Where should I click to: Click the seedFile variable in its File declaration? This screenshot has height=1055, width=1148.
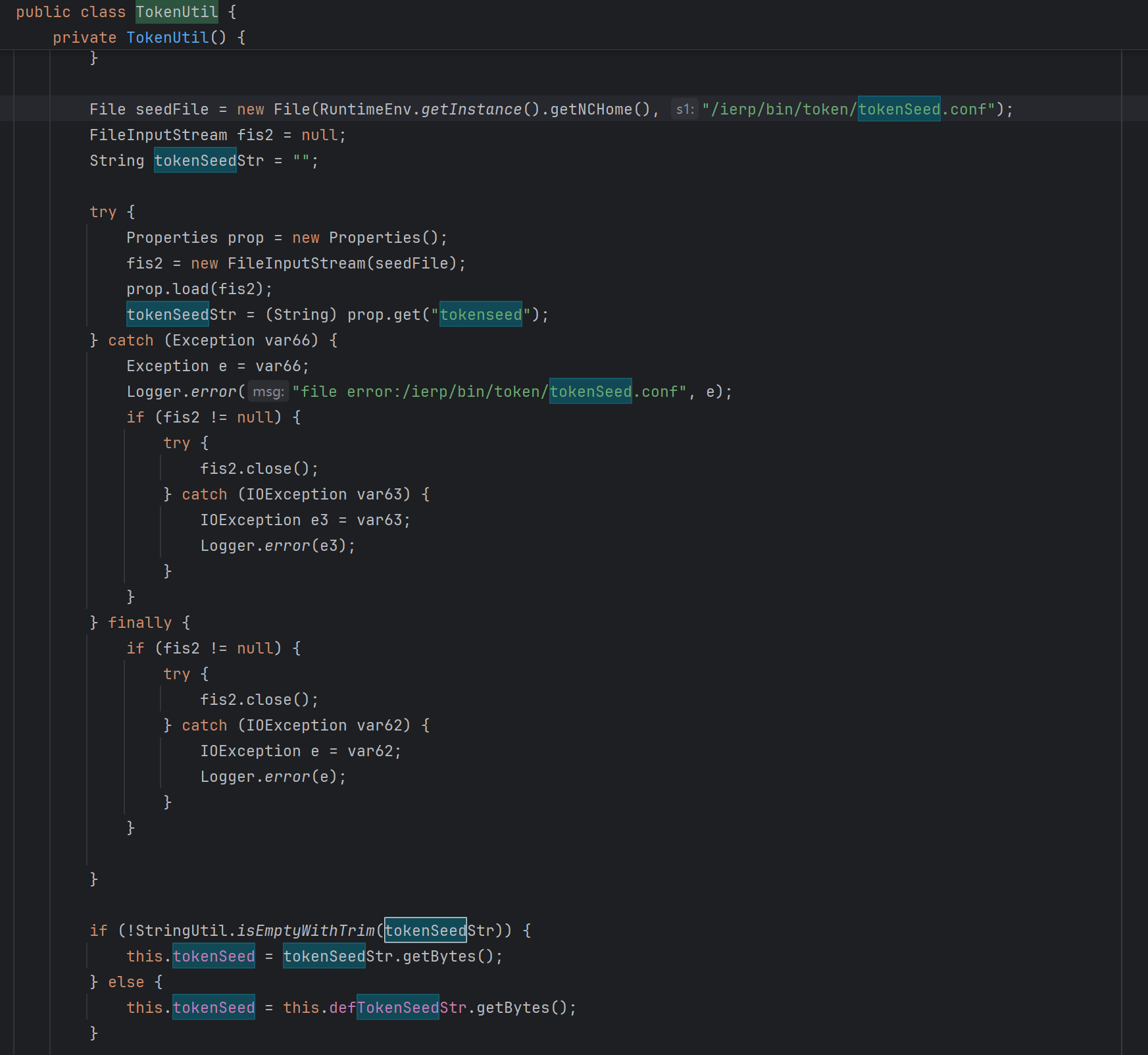172,109
